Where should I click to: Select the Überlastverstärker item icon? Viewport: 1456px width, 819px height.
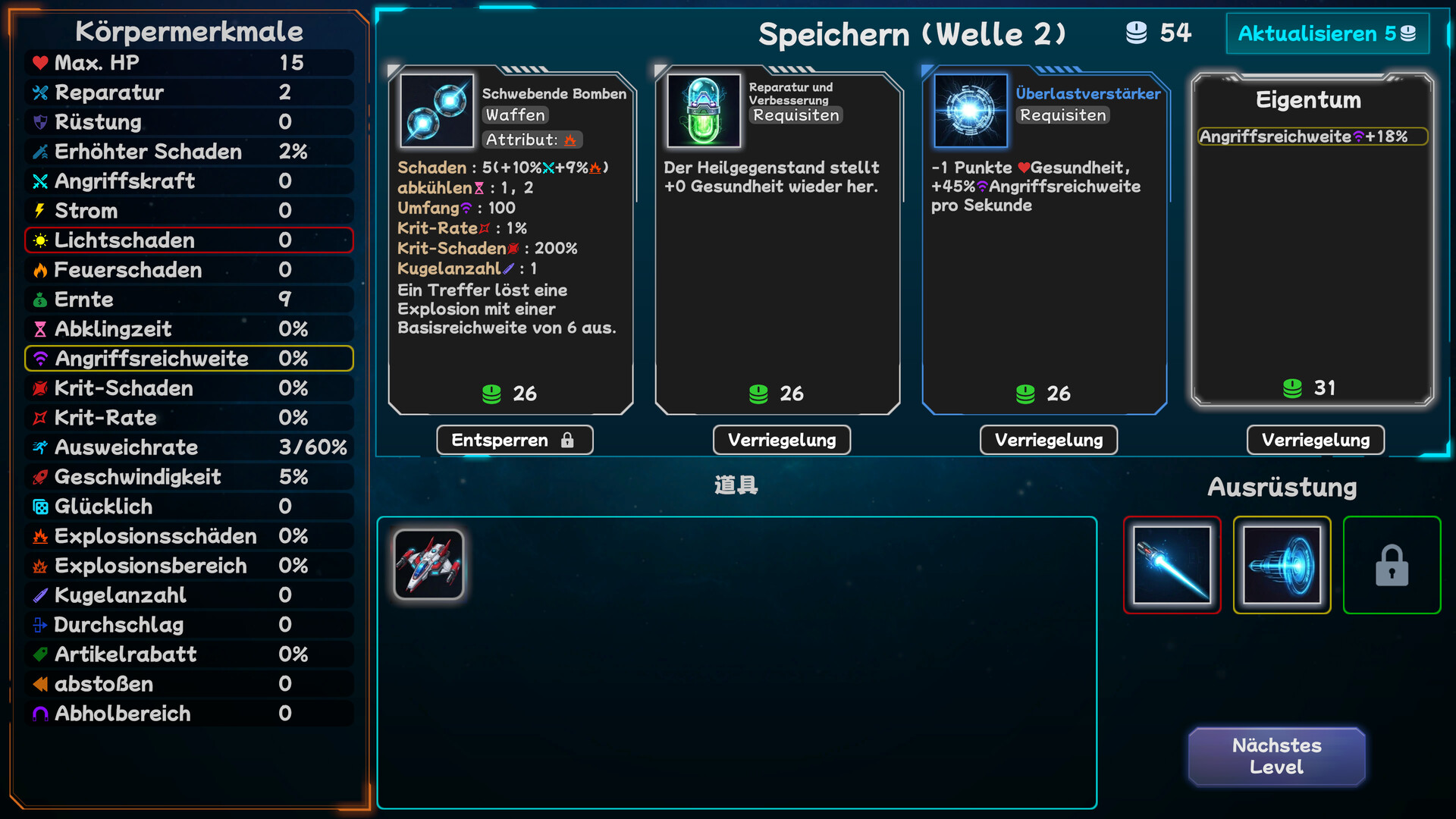pyautogui.click(x=971, y=111)
